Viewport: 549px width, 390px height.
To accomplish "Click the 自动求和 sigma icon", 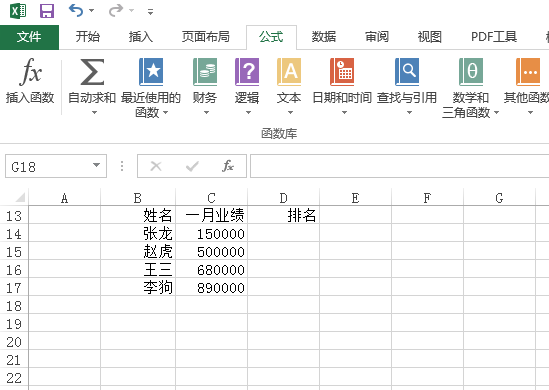I will point(92,72).
